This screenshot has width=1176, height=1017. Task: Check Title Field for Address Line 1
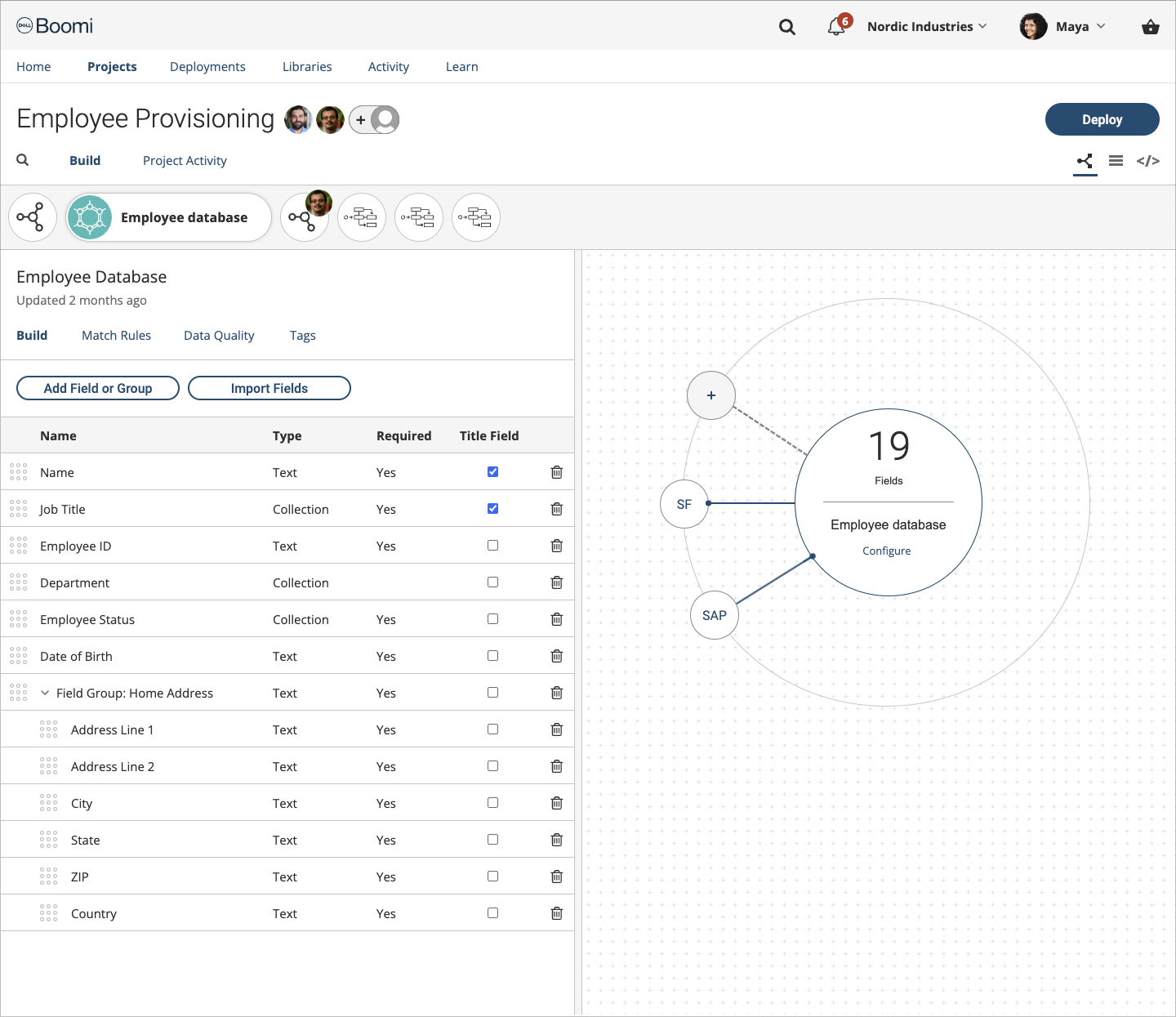pyautogui.click(x=492, y=729)
